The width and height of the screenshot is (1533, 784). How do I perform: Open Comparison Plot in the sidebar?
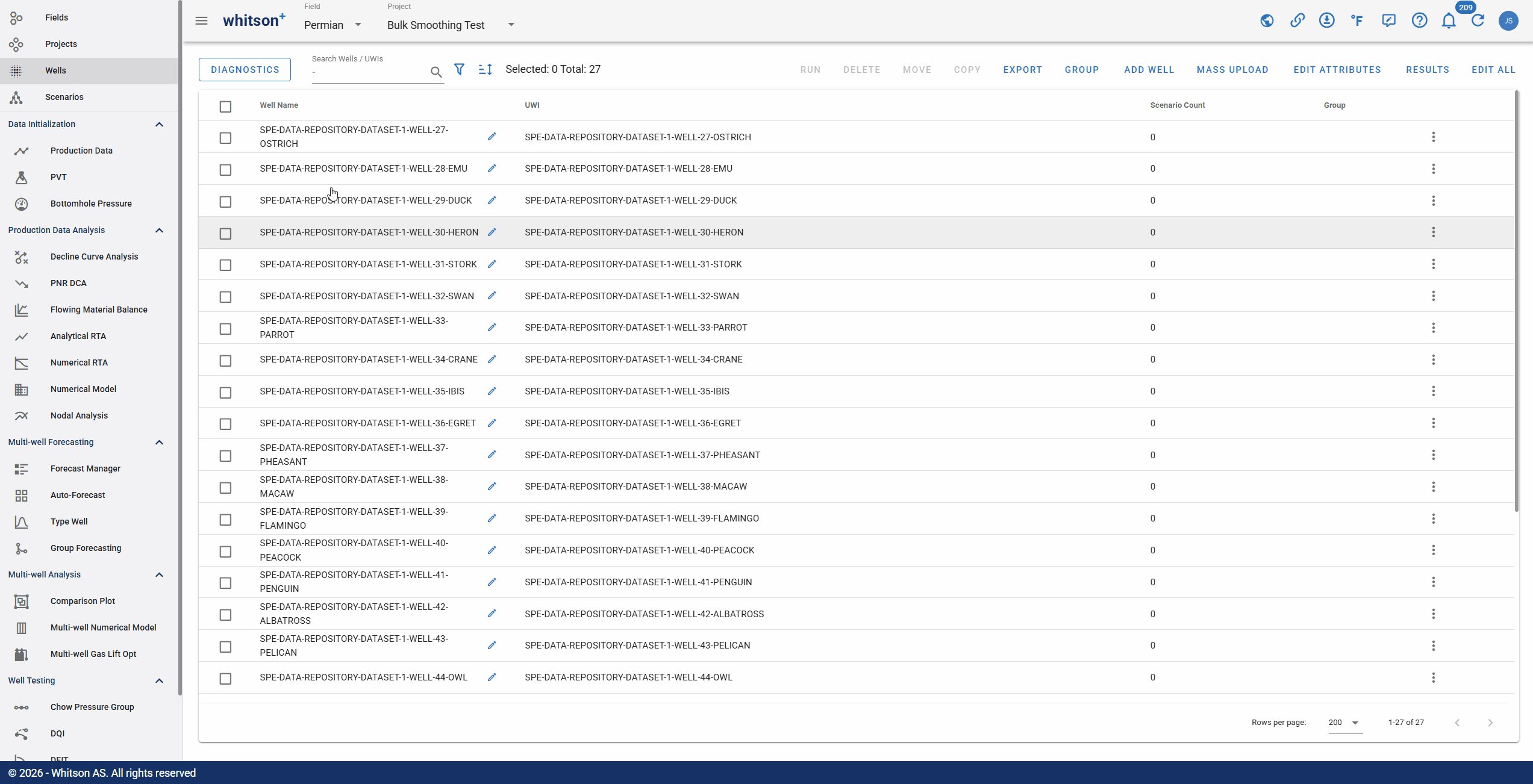[x=89, y=601]
